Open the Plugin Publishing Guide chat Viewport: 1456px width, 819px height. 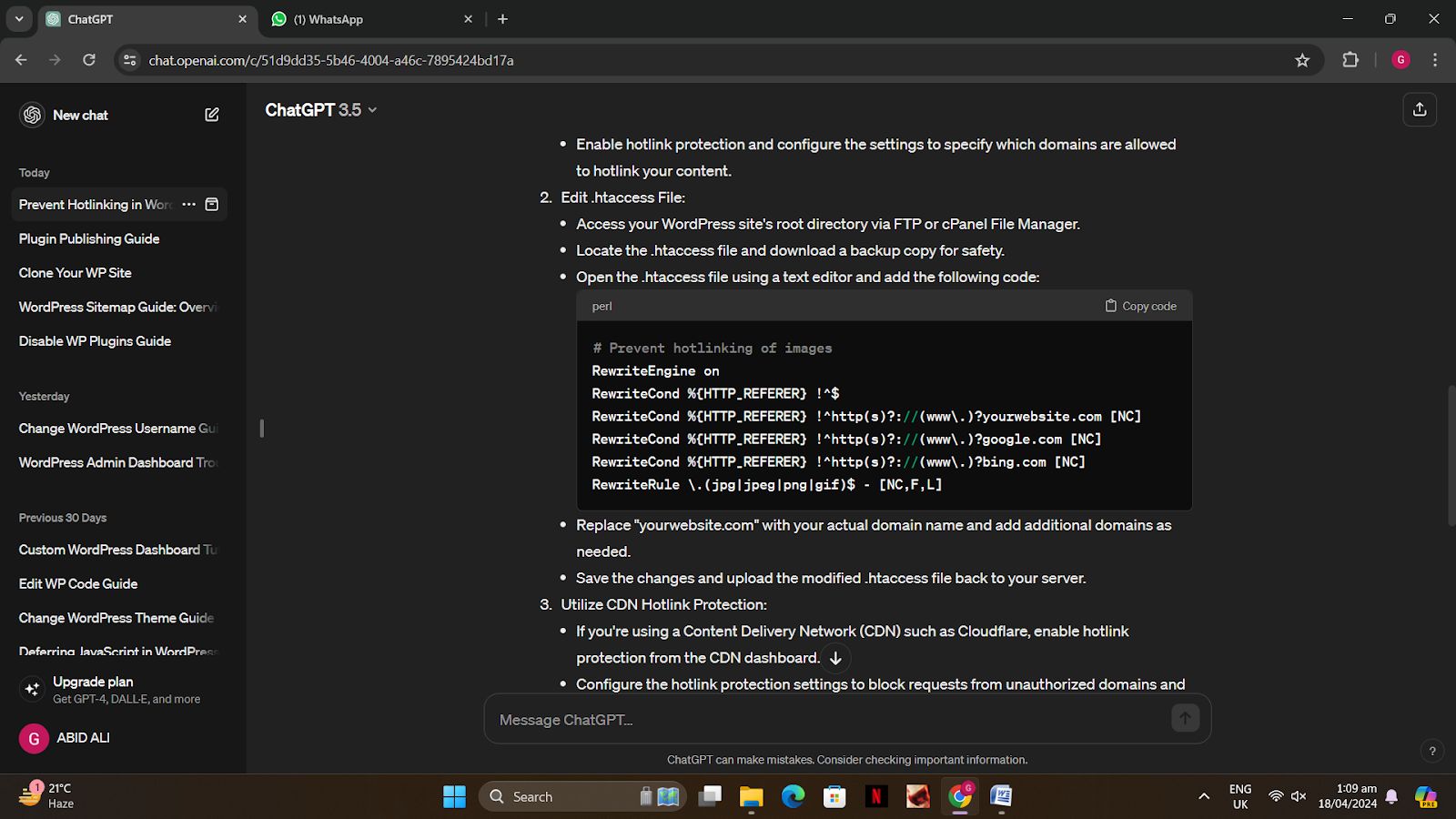click(x=89, y=238)
